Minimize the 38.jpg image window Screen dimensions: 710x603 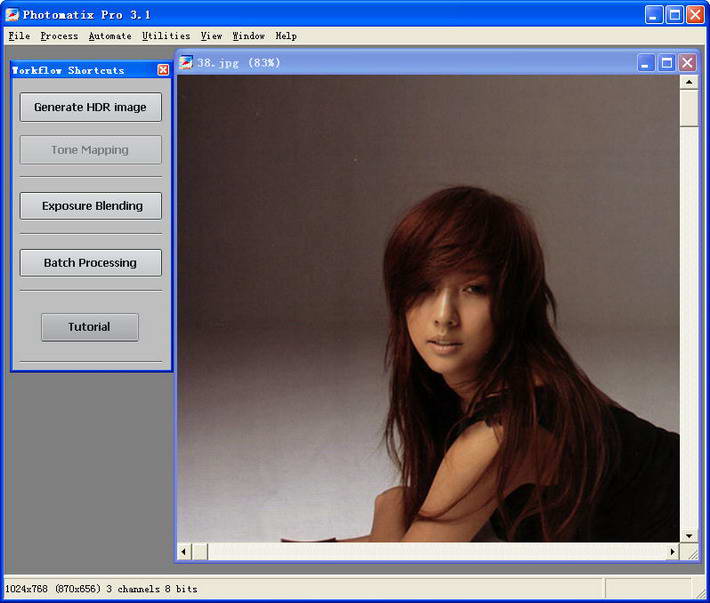647,62
